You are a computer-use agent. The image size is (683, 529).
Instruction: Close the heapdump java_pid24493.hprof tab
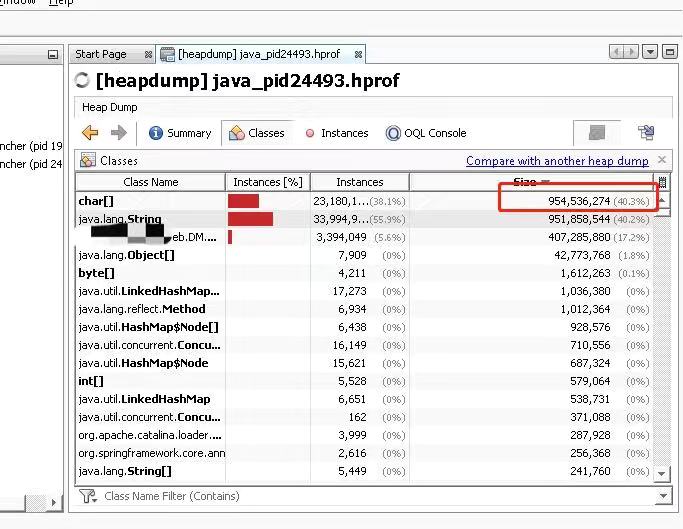coord(358,54)
